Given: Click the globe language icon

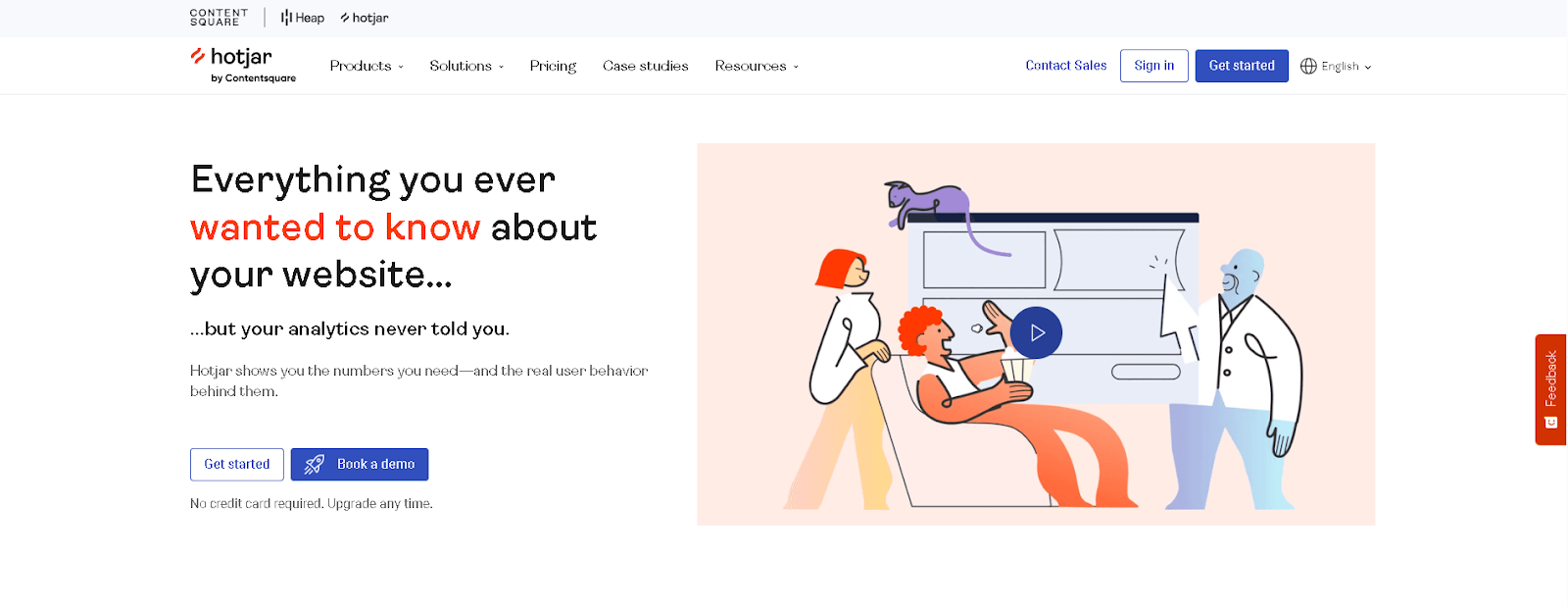Looking at the screenshot, I should 1308,66.
